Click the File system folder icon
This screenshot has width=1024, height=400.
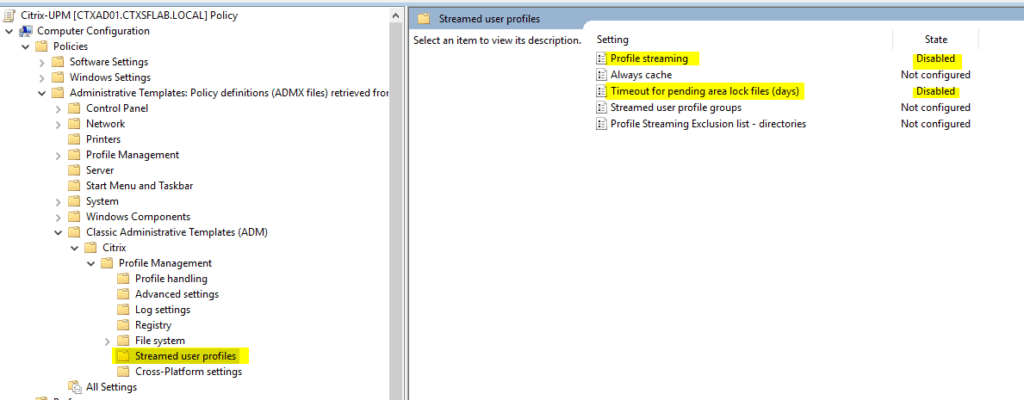(124, 341)
